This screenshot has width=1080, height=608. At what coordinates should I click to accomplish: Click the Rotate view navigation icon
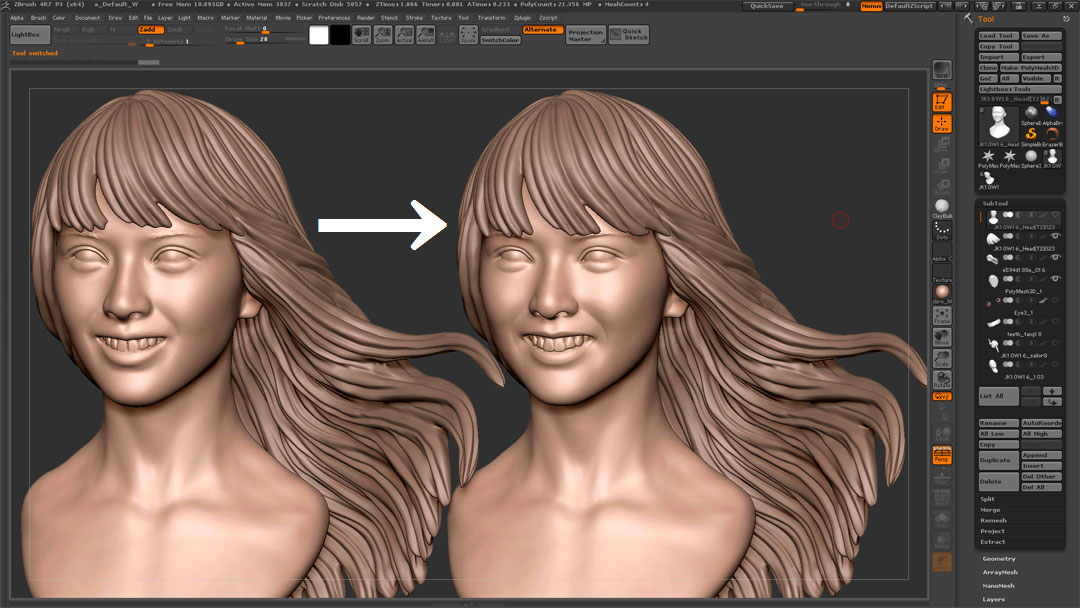coord(942,379)
